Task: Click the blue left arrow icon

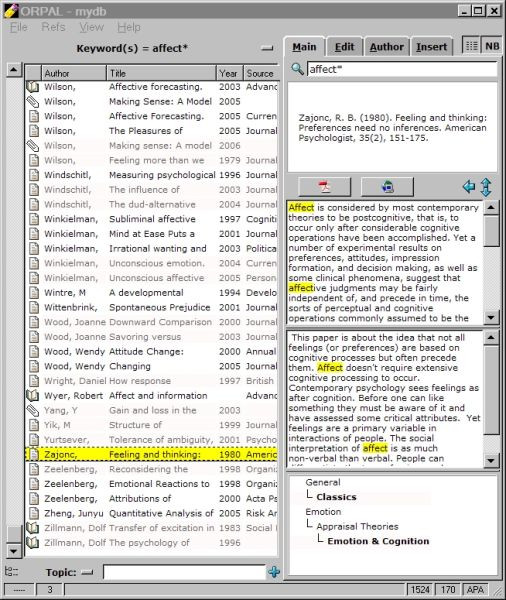Action: point(469,187)
